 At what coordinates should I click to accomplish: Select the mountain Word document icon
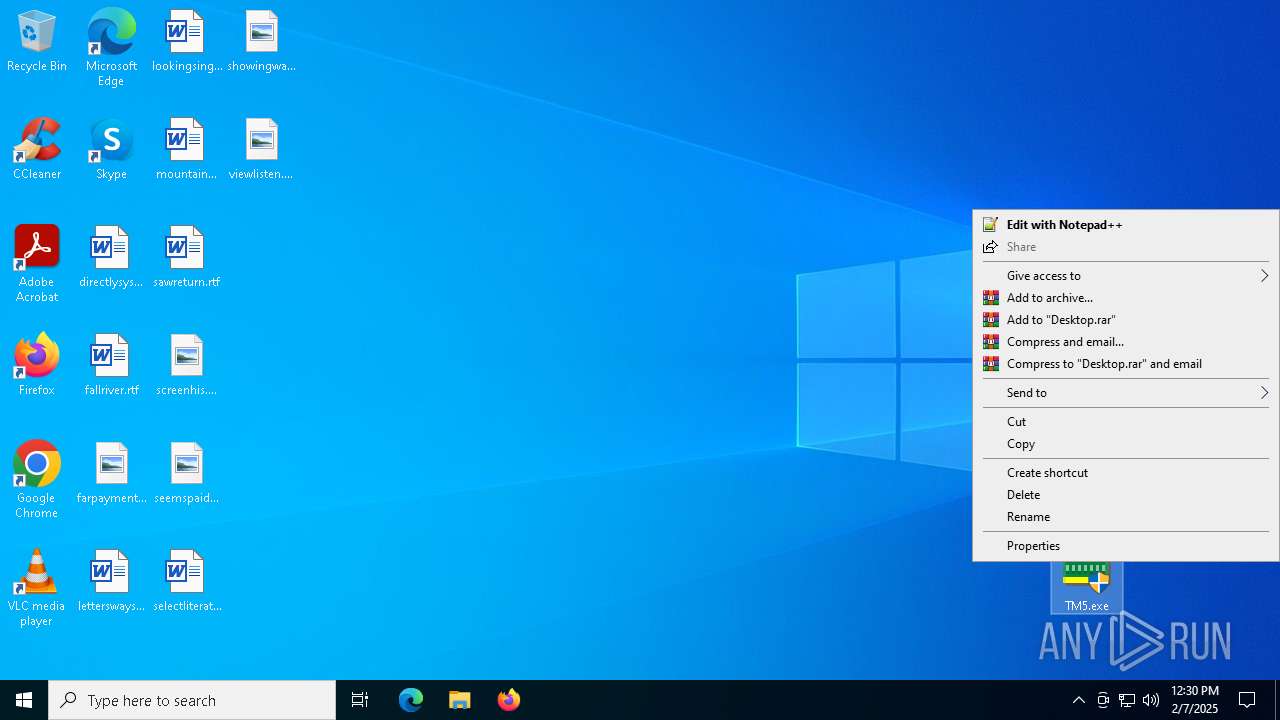[x=186, y=149]
